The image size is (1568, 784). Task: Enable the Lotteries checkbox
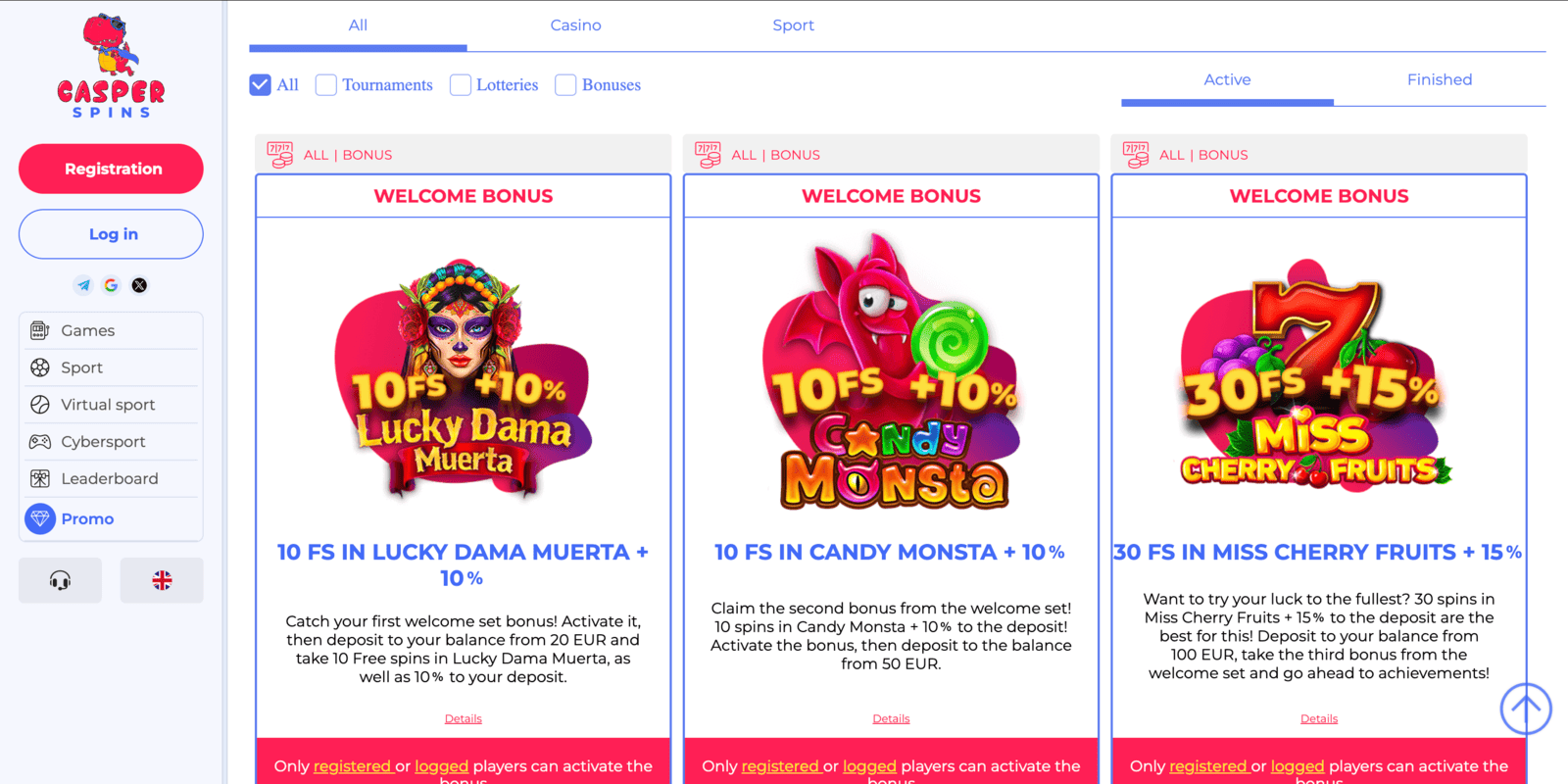click(461, 85)
